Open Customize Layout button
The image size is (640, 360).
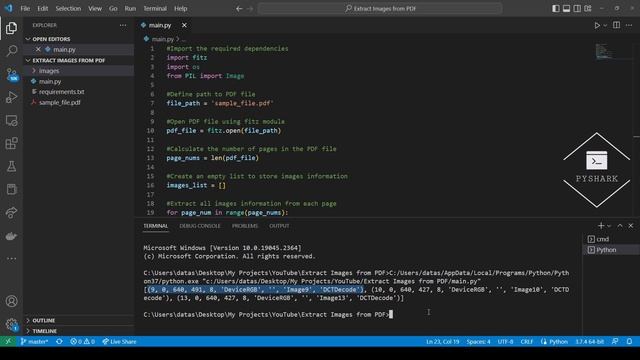588,9
